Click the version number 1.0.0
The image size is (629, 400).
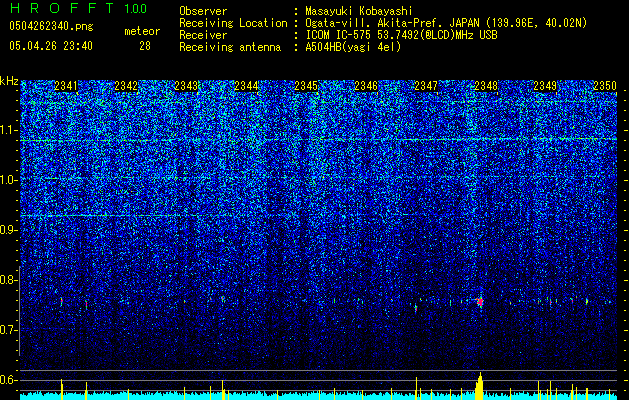pyautogui.click(x=135, y=9)
